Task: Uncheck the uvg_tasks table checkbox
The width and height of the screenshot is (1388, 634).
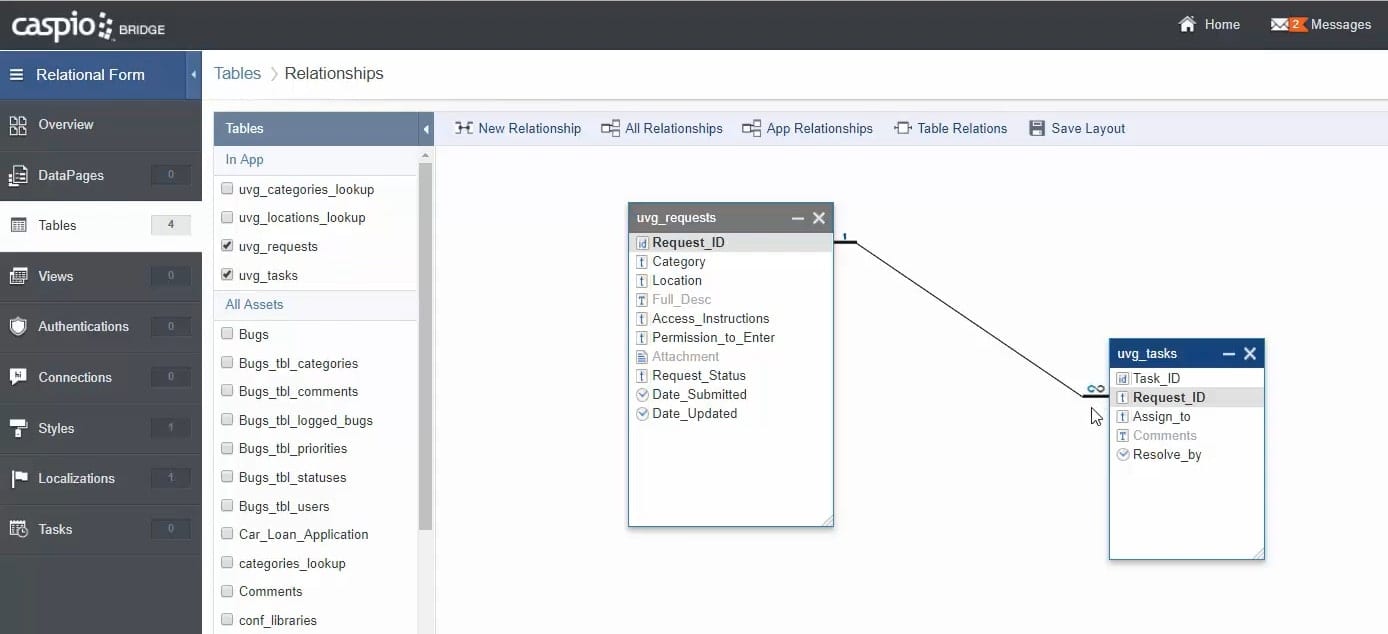Action: click(x=227, y=275)
